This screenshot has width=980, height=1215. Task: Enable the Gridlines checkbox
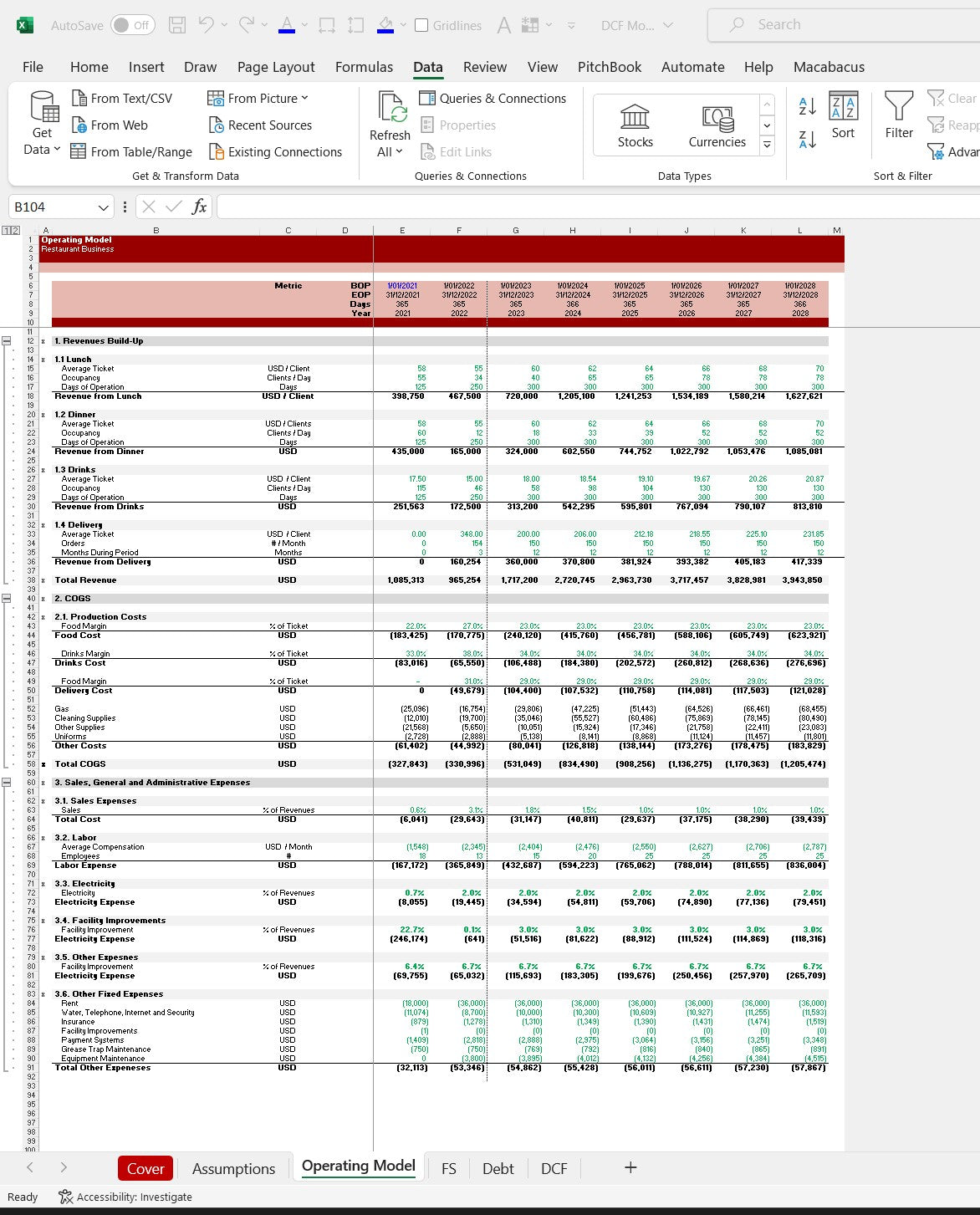423,25
